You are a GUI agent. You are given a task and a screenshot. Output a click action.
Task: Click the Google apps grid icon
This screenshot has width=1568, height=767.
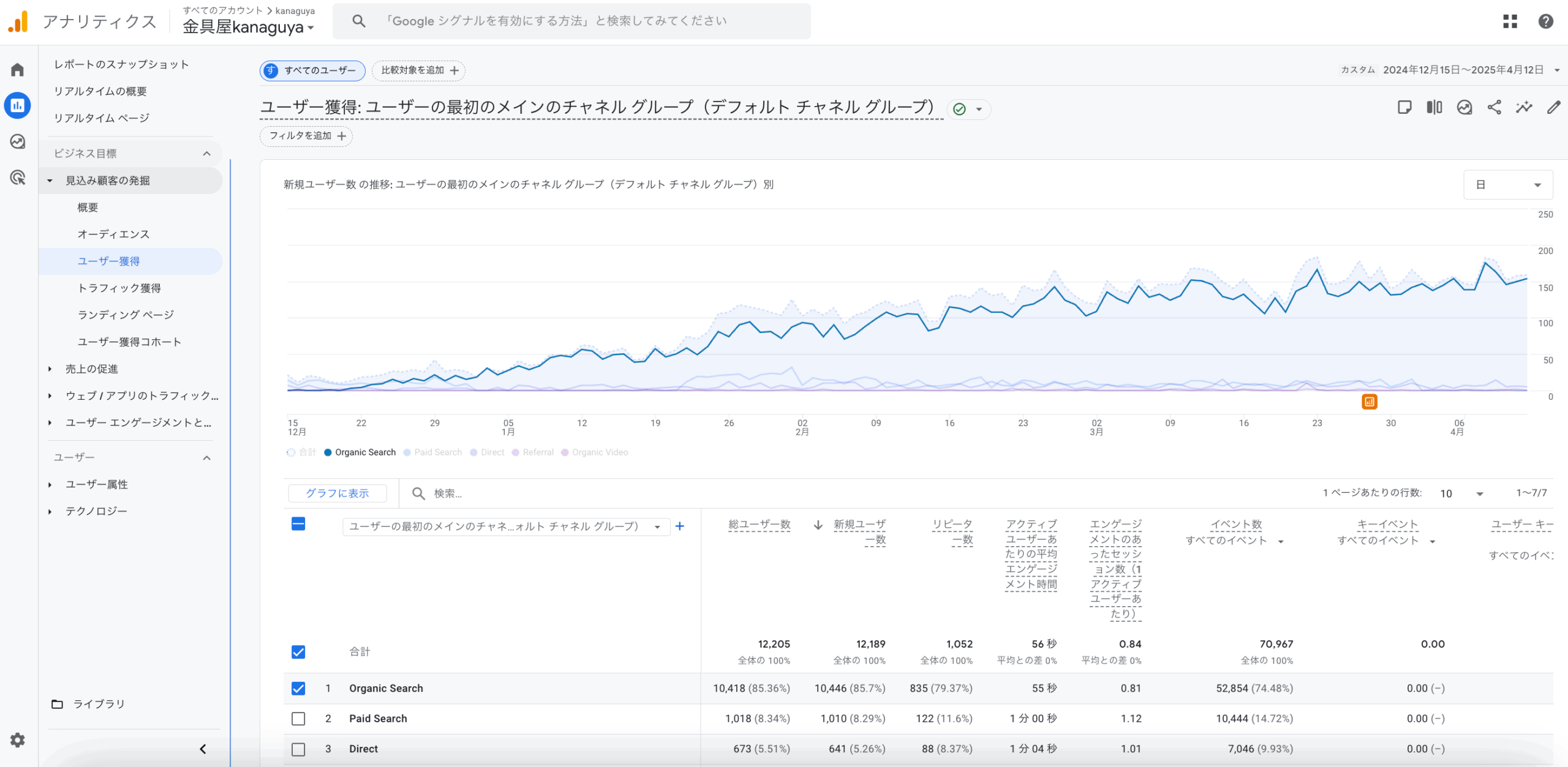(x=1510, y=21)
